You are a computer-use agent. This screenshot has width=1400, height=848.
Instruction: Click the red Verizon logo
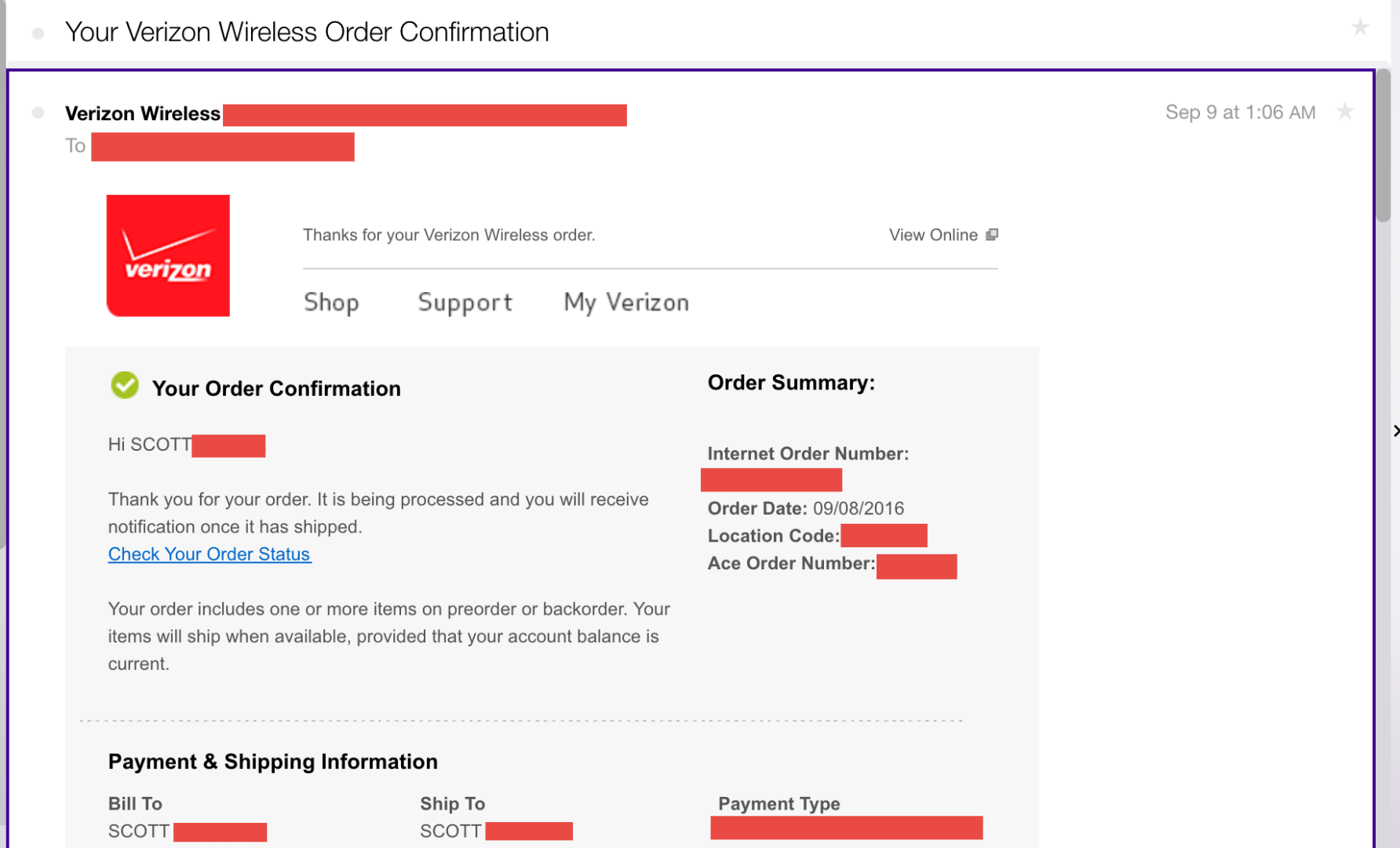[x=168, y=255]
